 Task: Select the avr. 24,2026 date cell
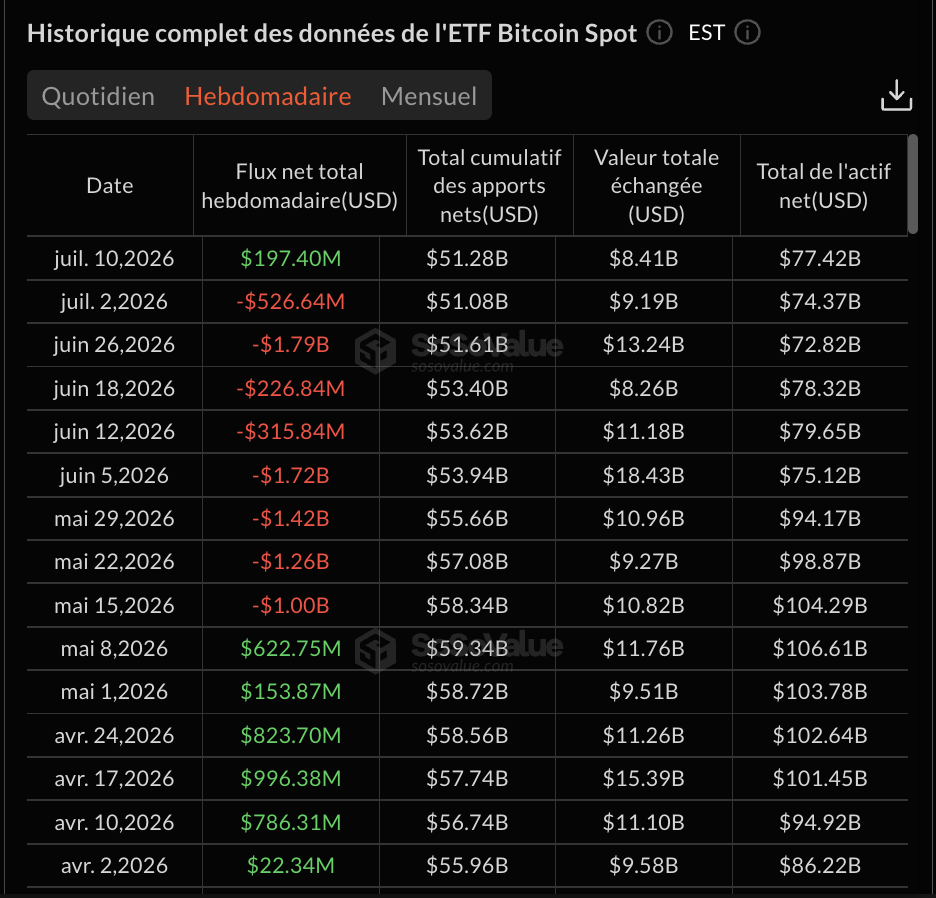pos(114,736)
